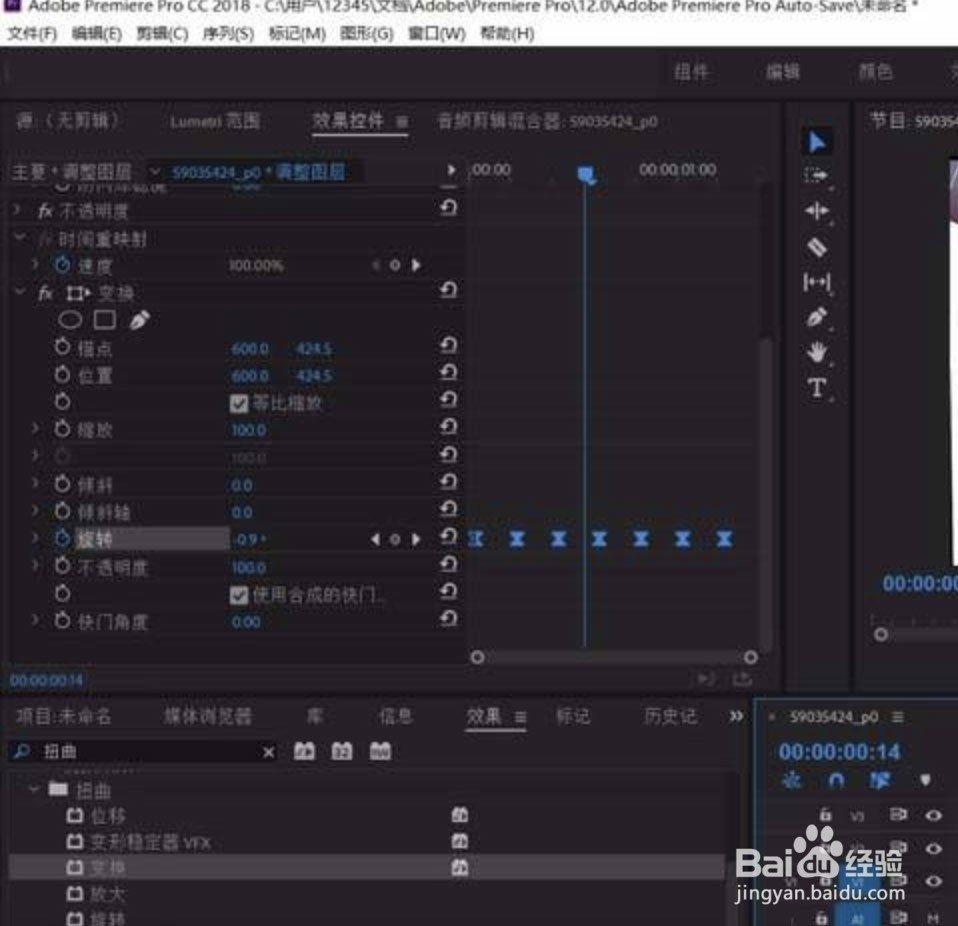Toggle 位置 animation stopwatch

coord(62,374)
